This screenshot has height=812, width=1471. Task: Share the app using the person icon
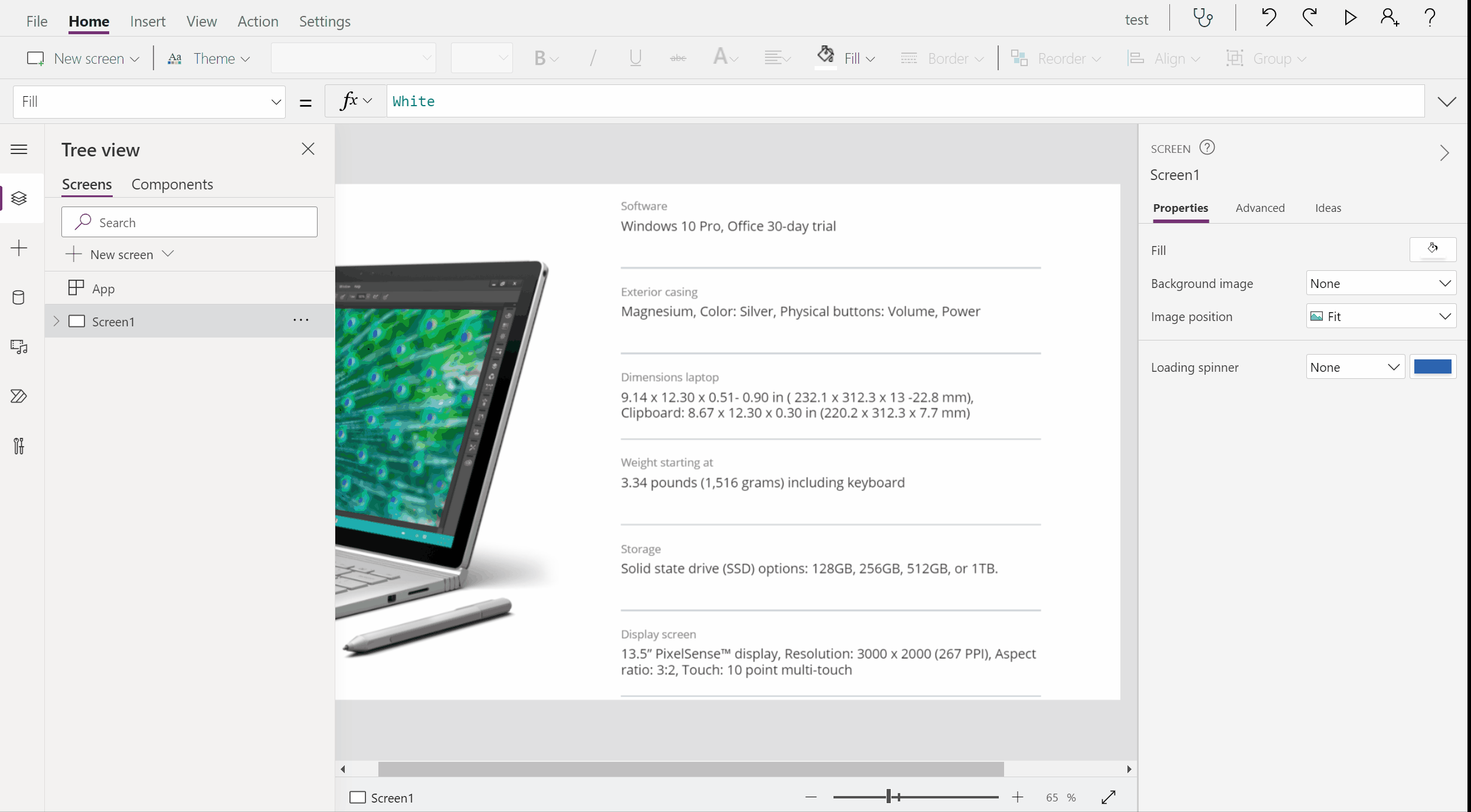pyautogui.click(x=1390, y=18)
